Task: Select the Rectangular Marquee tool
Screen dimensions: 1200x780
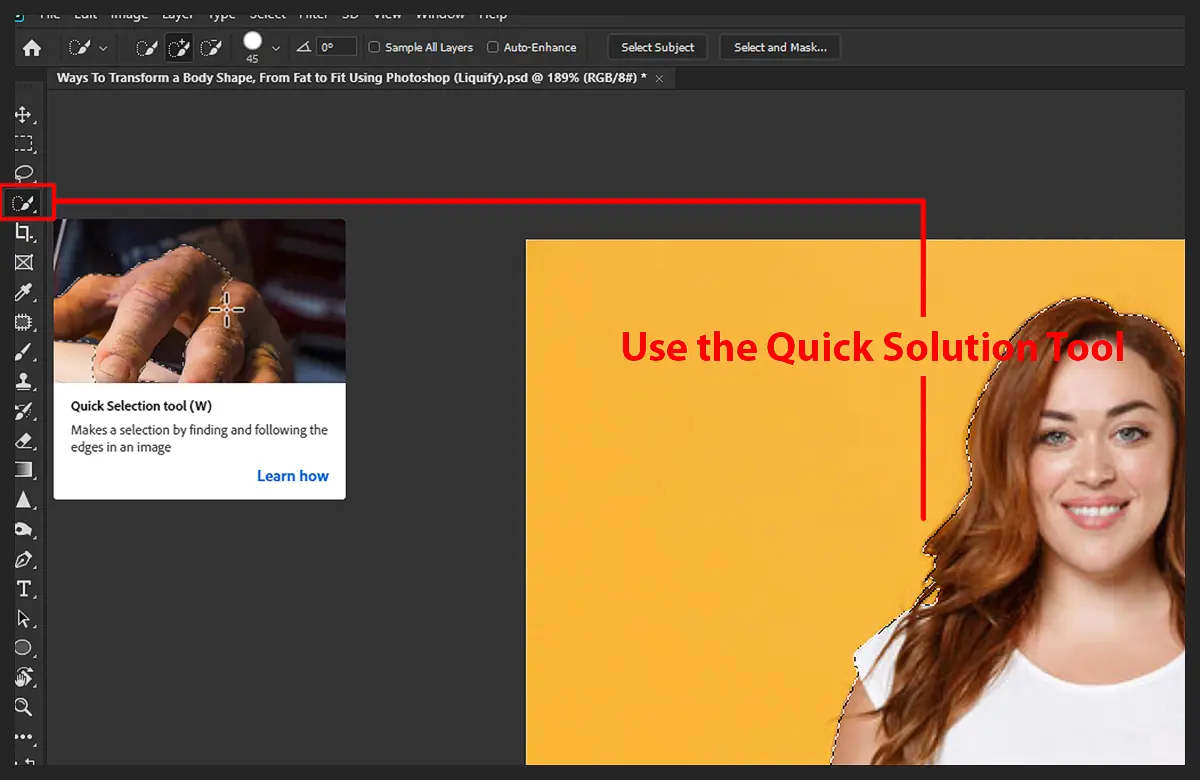Action: [x=26, y=143]
